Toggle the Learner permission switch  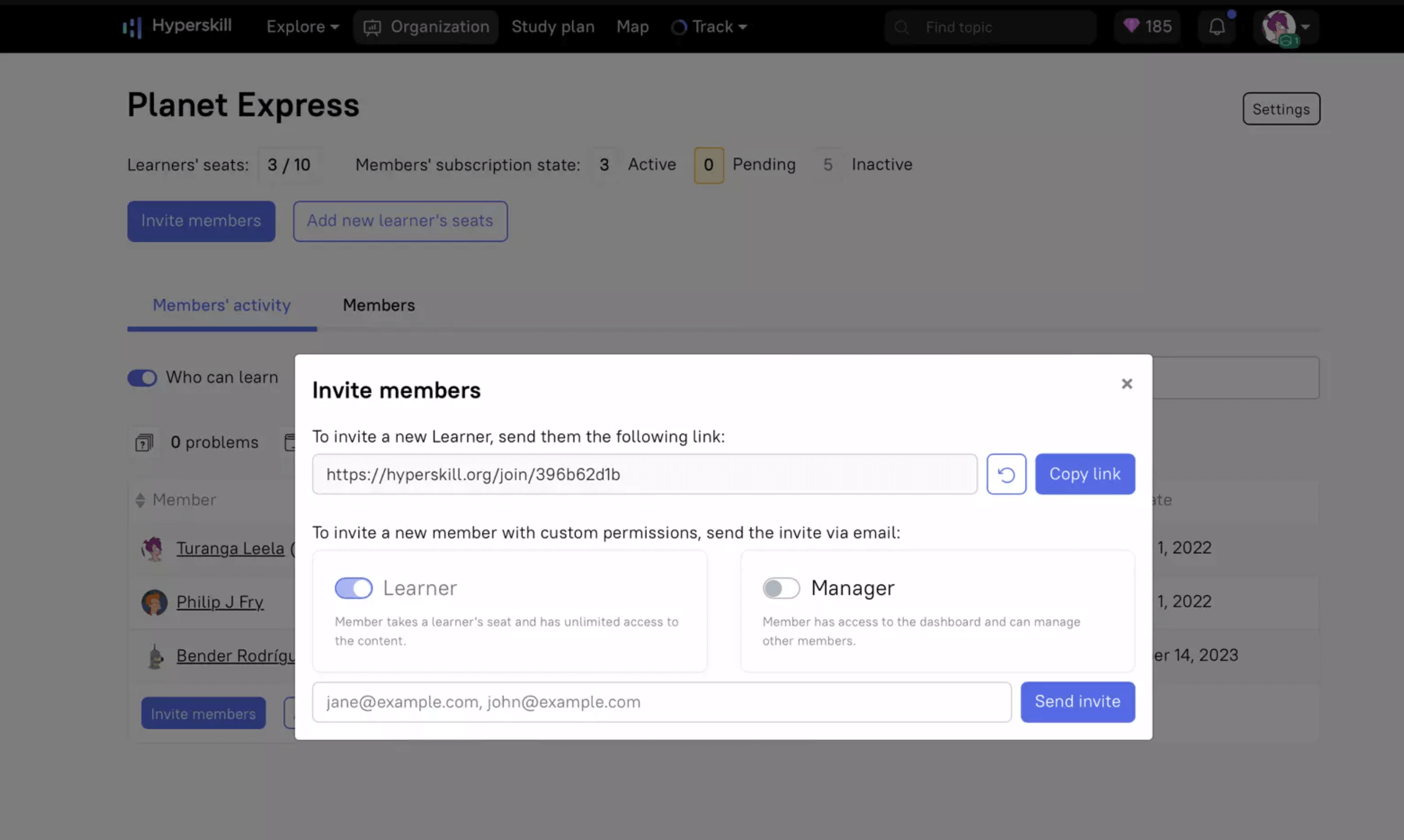(353, 588)
